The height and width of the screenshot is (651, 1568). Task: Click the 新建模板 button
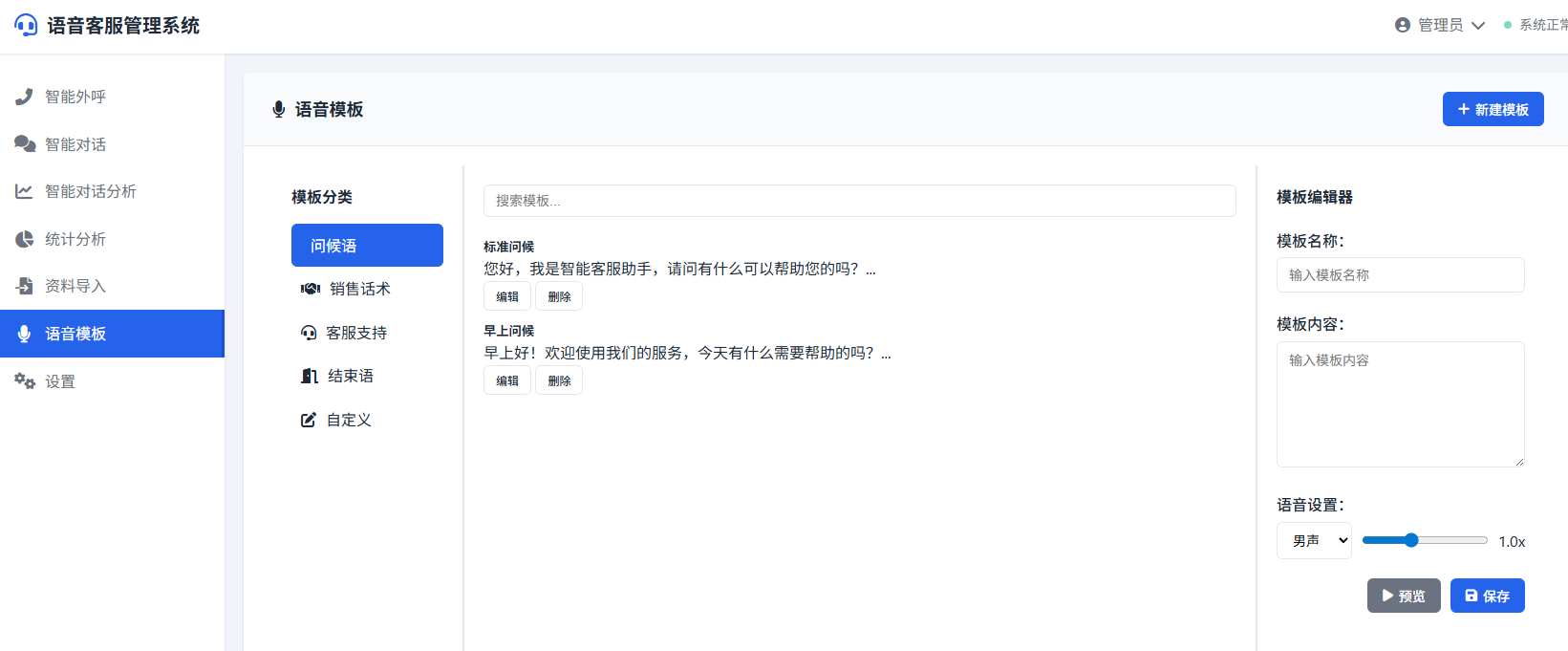point(1493,109)
